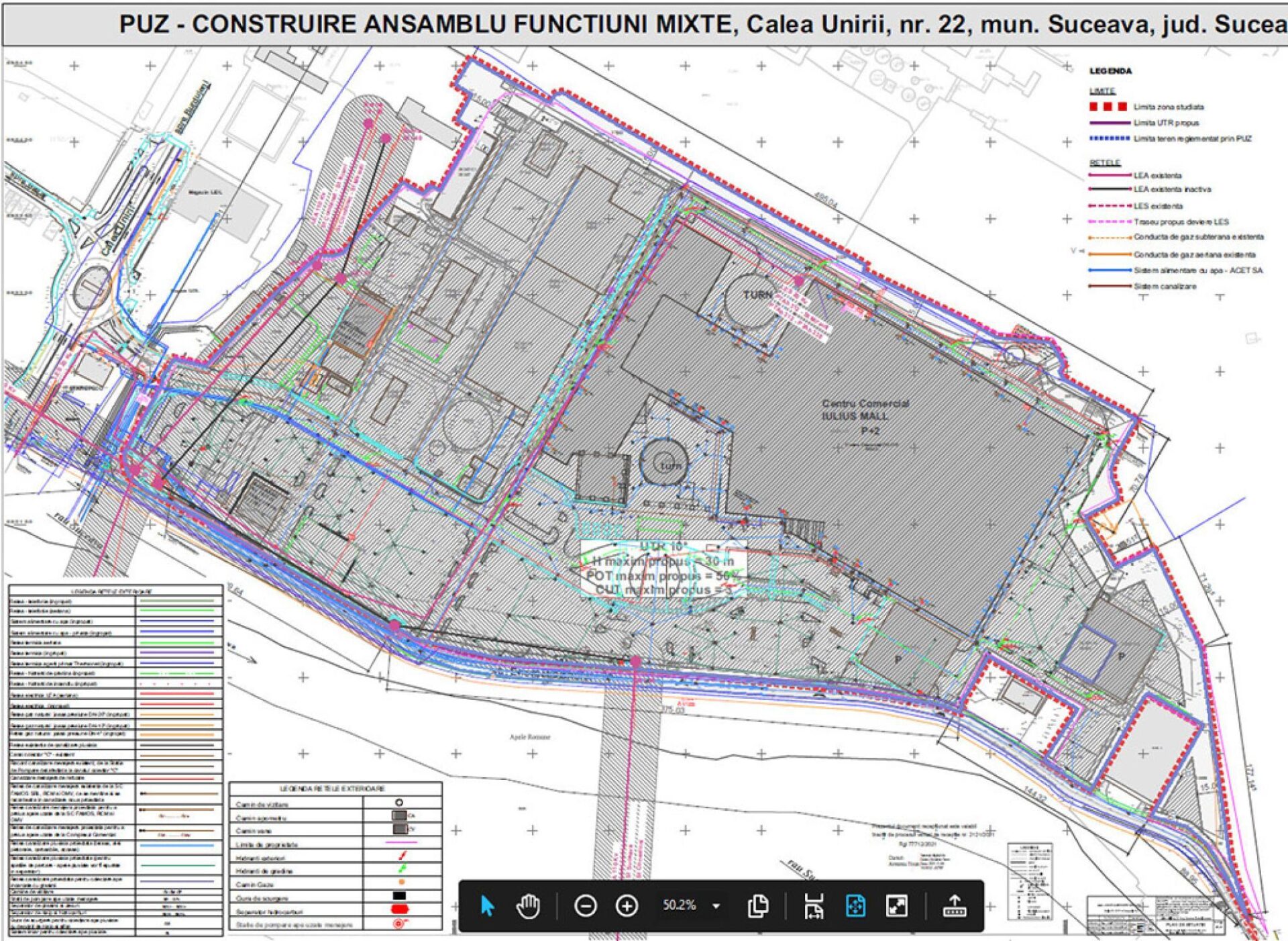Image resolution: width=1288 pixels, height=941 pixels.
Task: Dock the floating toolbar
Action: pos(954,906)
